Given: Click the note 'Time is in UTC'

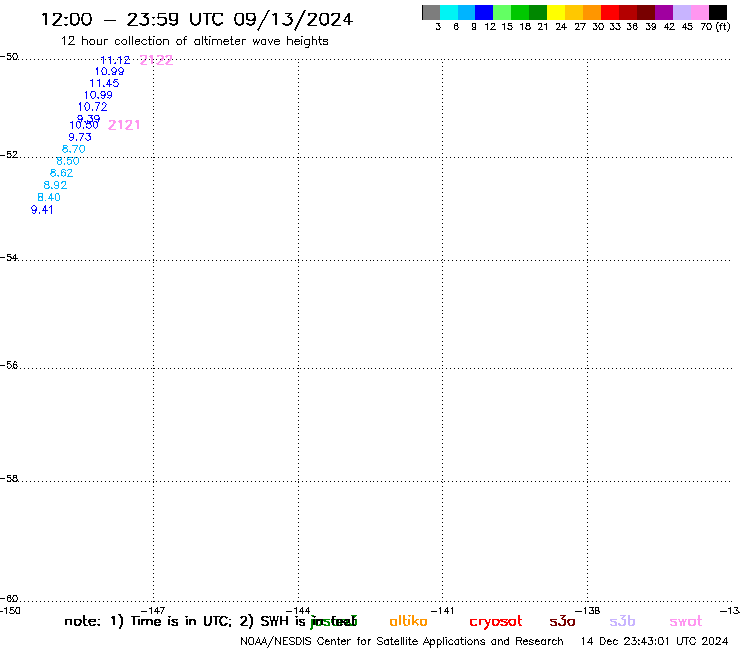Looking at the screenshot, I should click(181, 621).
